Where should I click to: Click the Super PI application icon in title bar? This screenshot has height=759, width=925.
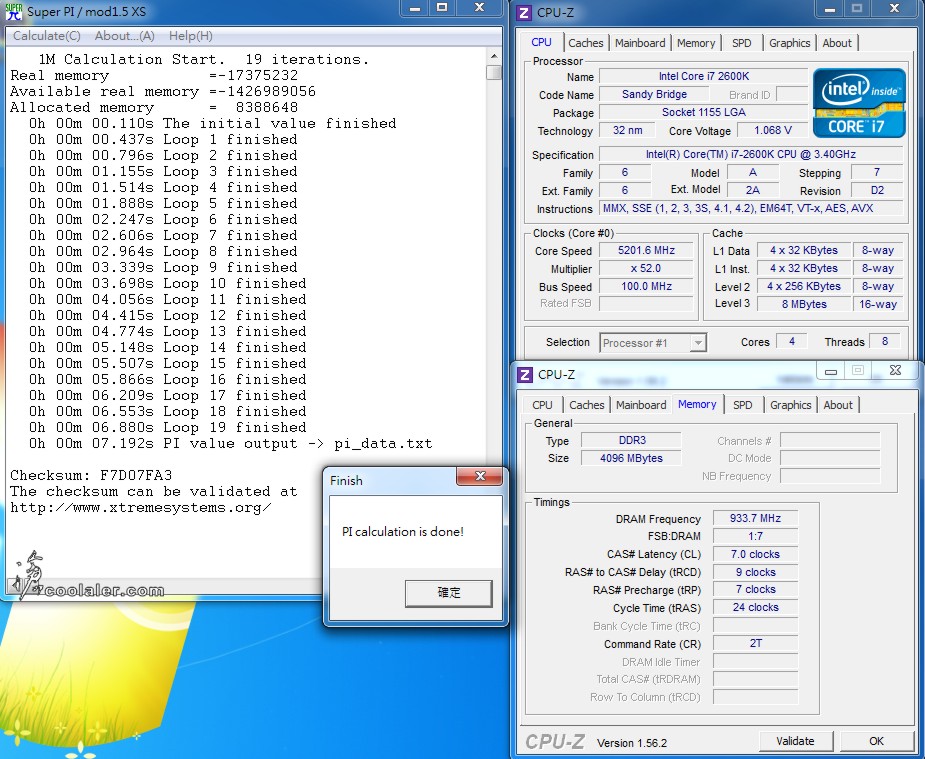pos(13,11)
